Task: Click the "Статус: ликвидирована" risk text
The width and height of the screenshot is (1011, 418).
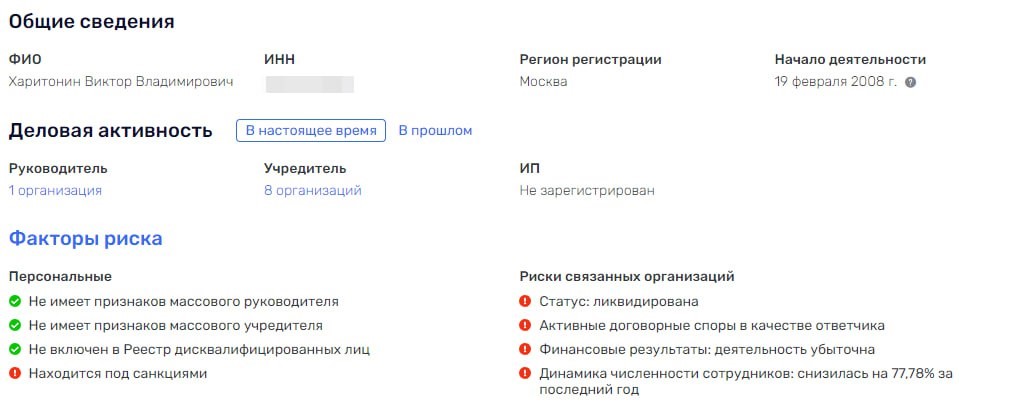Action: (x=618, y=301)
